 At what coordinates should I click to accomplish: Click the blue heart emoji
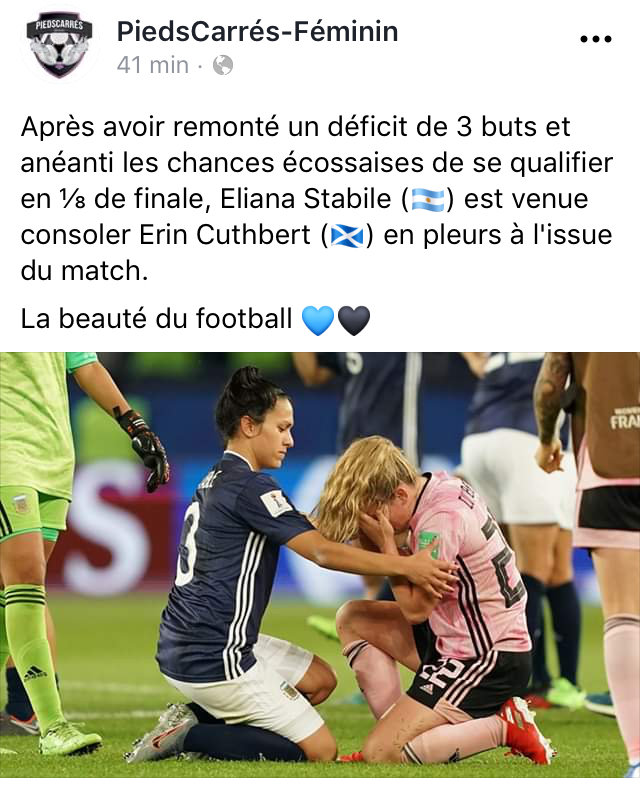318,320
